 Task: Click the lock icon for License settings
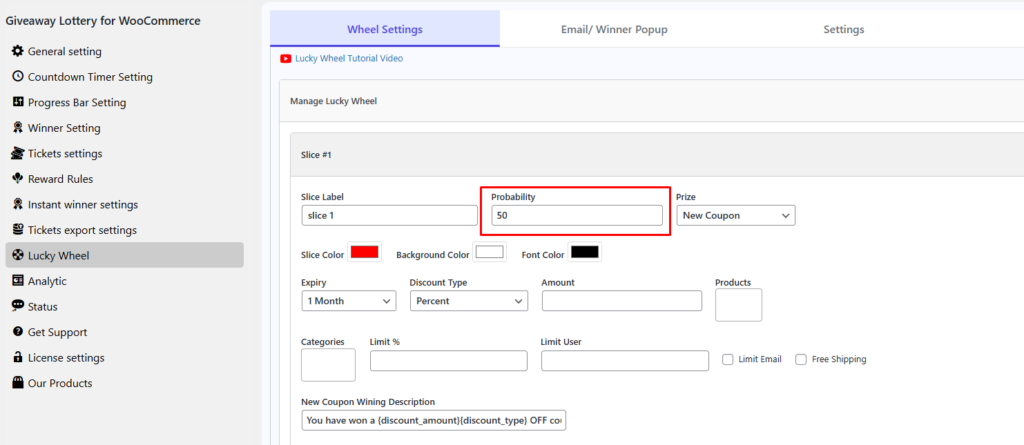pyautogui.click(x=17, y=358)
